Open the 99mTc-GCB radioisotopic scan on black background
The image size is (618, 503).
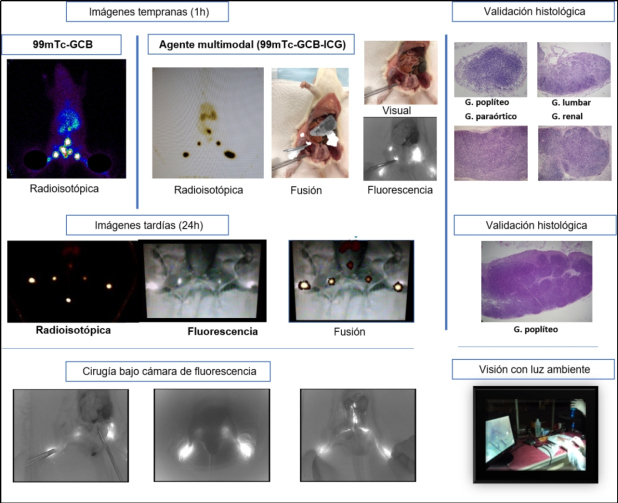(66, 117)
